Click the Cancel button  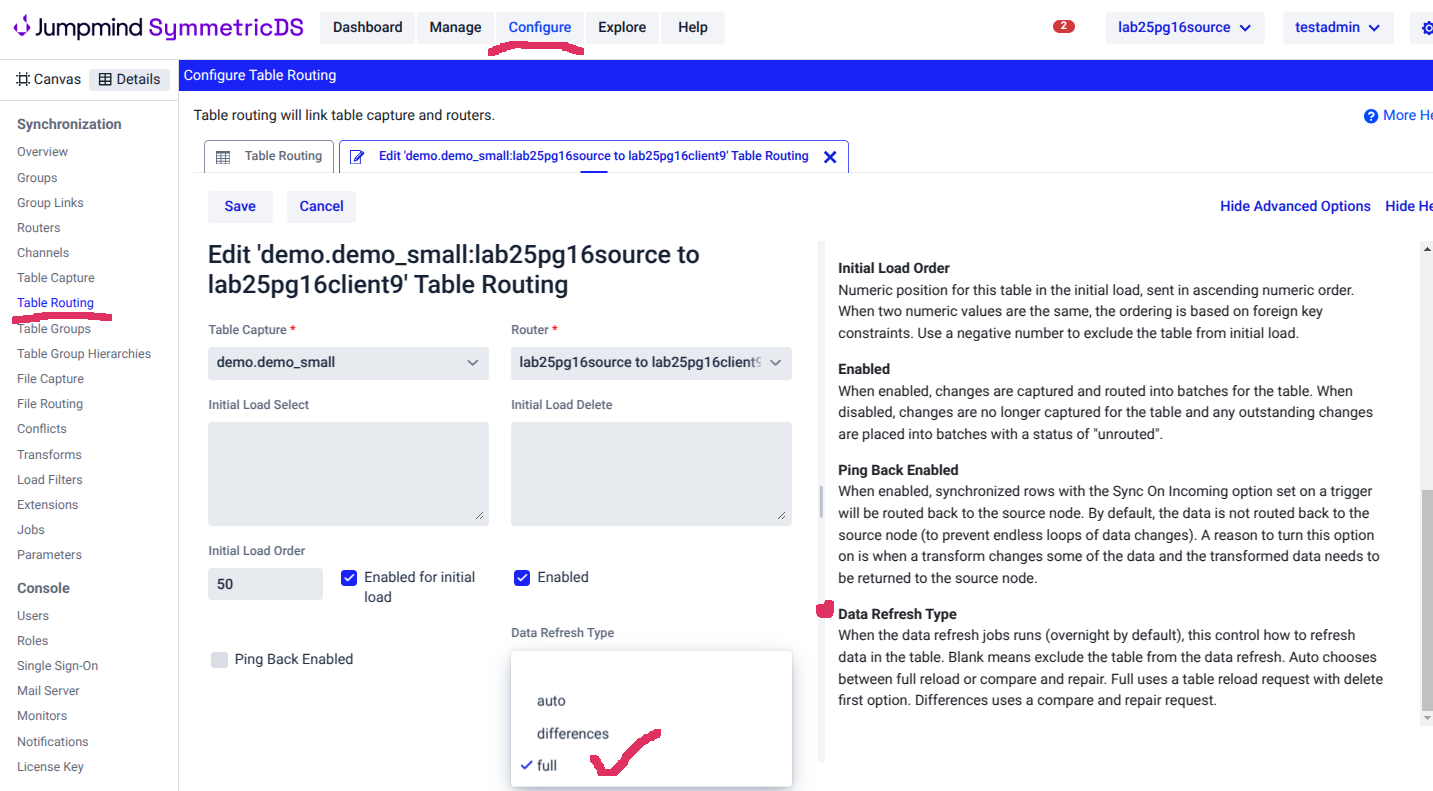click(321, 206)
